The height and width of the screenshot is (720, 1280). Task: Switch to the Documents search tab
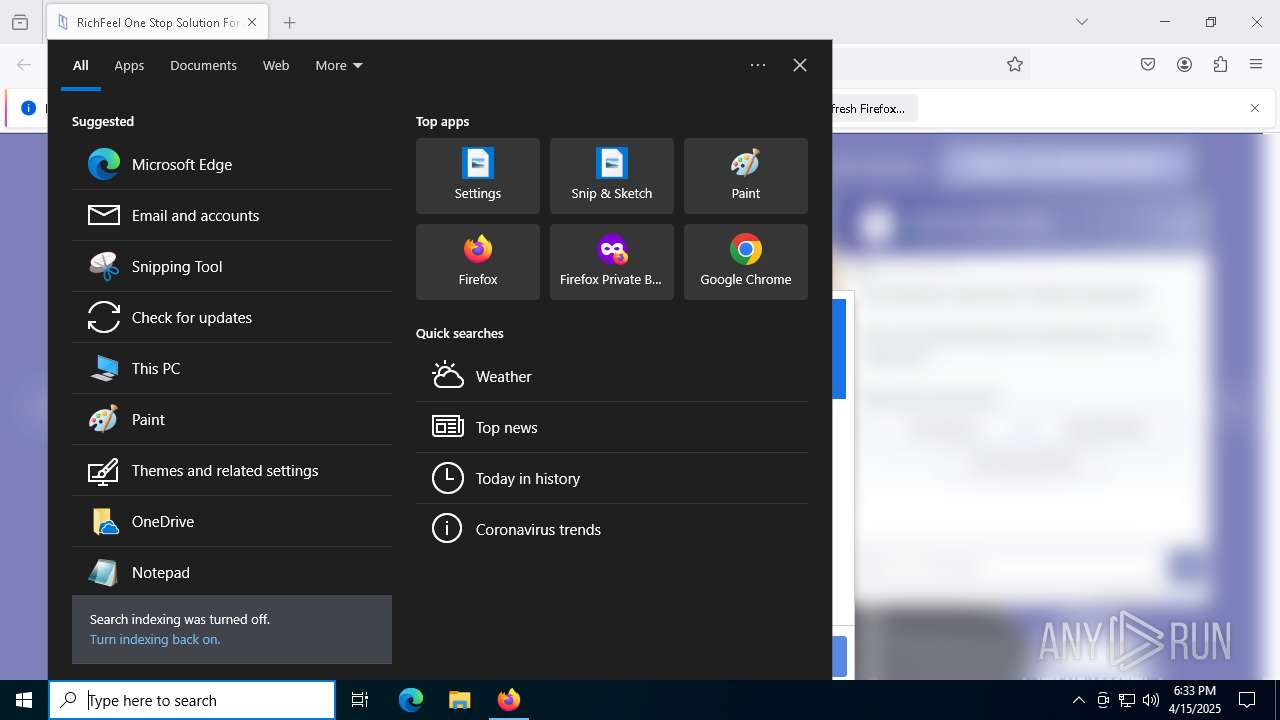tap(203, 66)
